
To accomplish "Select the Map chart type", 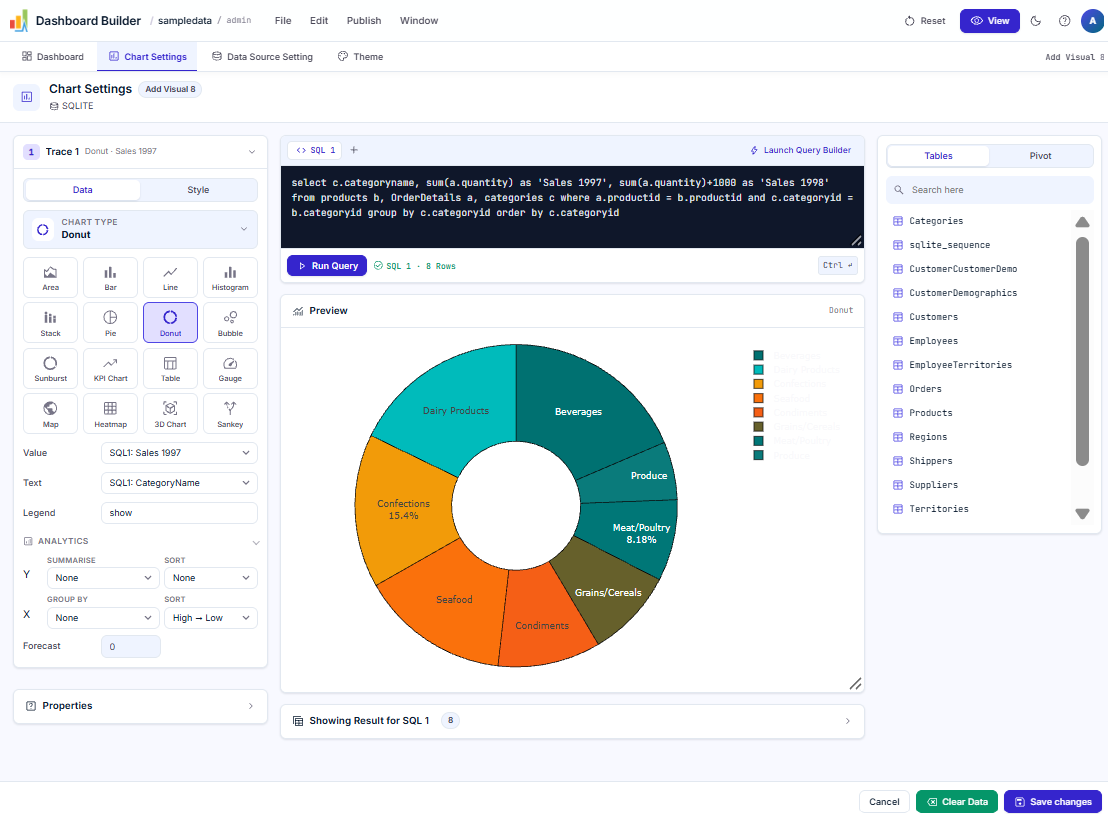I will 50,414.
